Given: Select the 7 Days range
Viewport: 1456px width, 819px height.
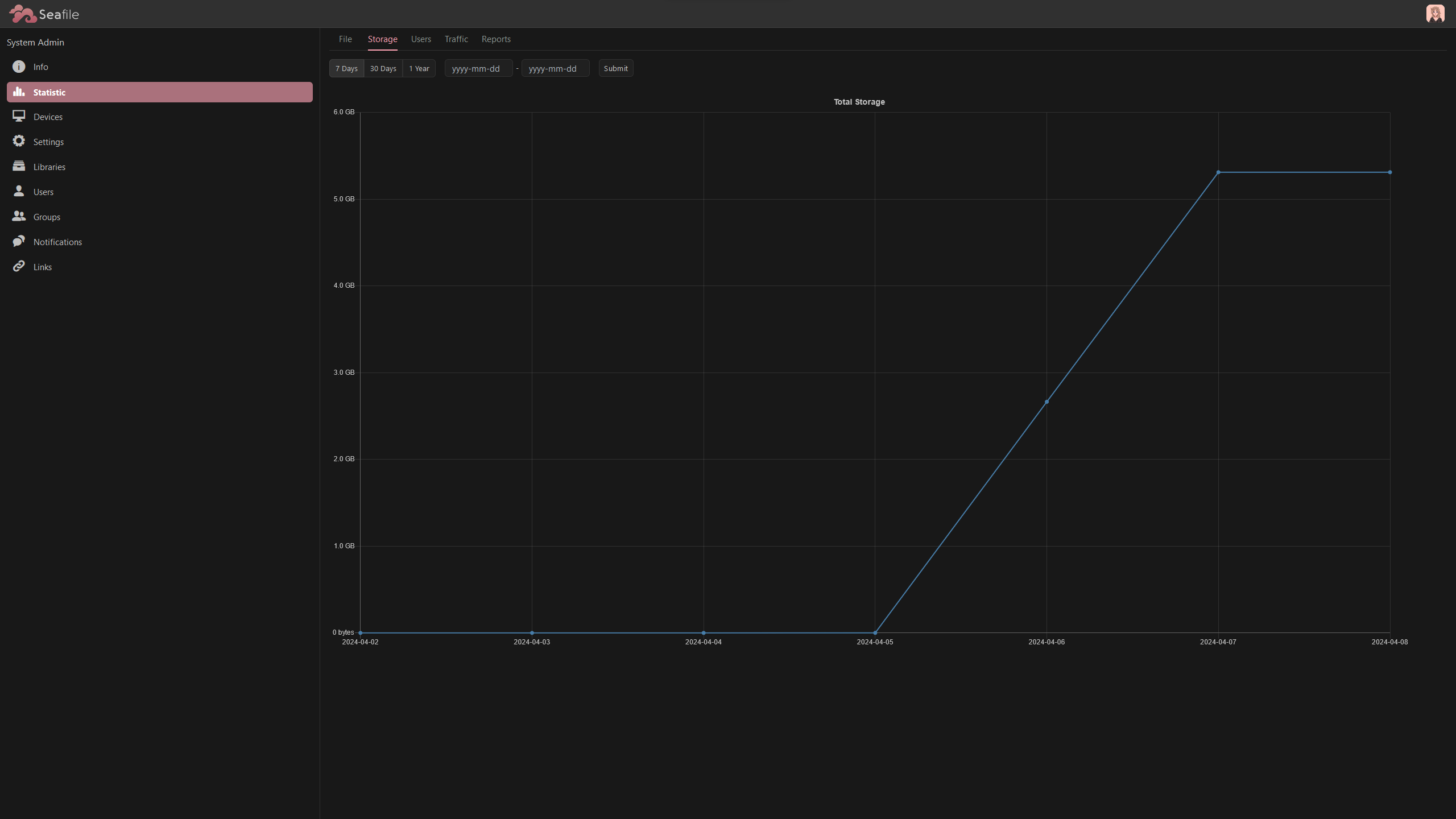Looking at the screenshot, I should pos(346,68).
